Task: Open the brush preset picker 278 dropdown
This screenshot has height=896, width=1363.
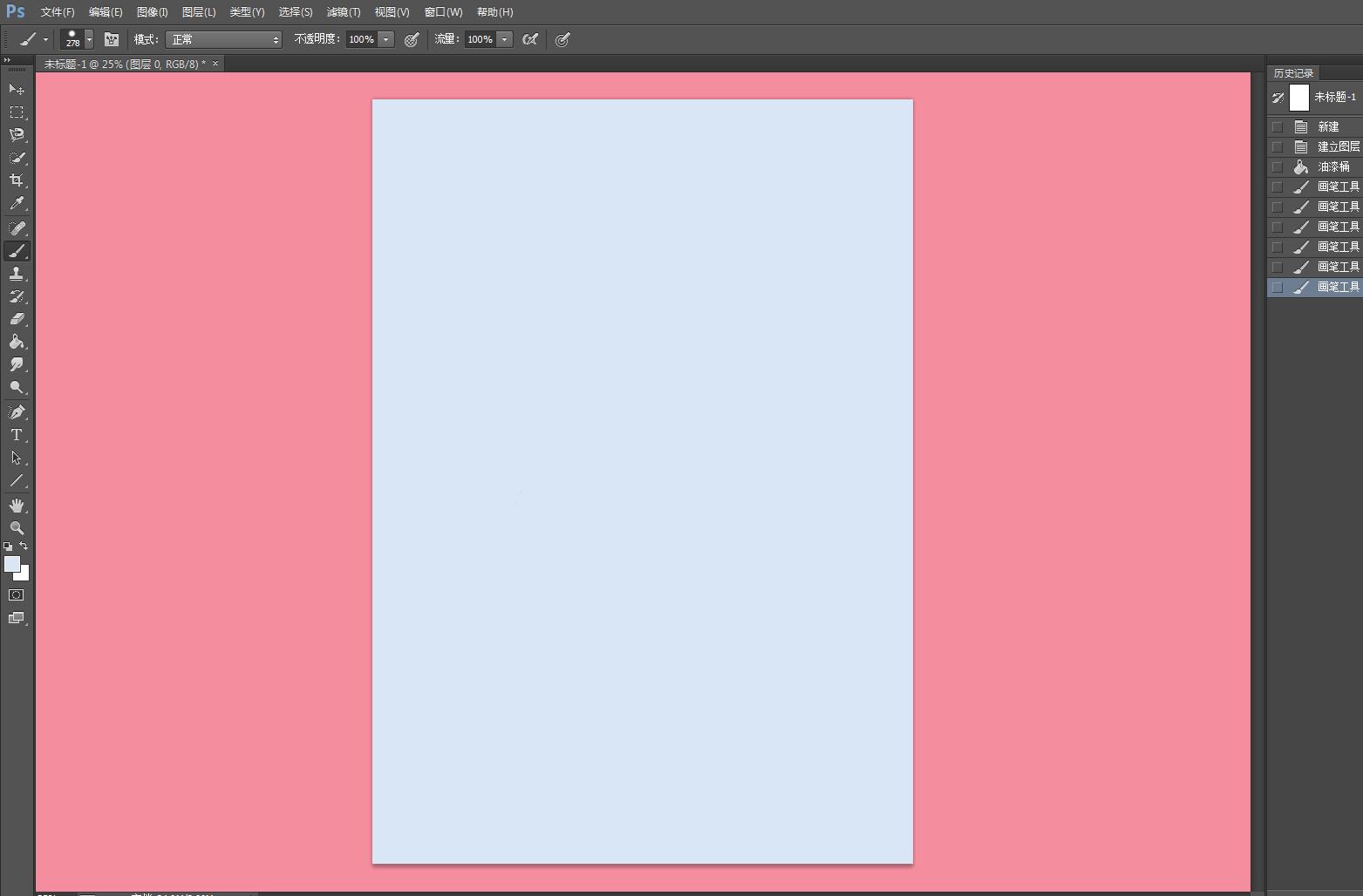Action: tap(89, 39)
